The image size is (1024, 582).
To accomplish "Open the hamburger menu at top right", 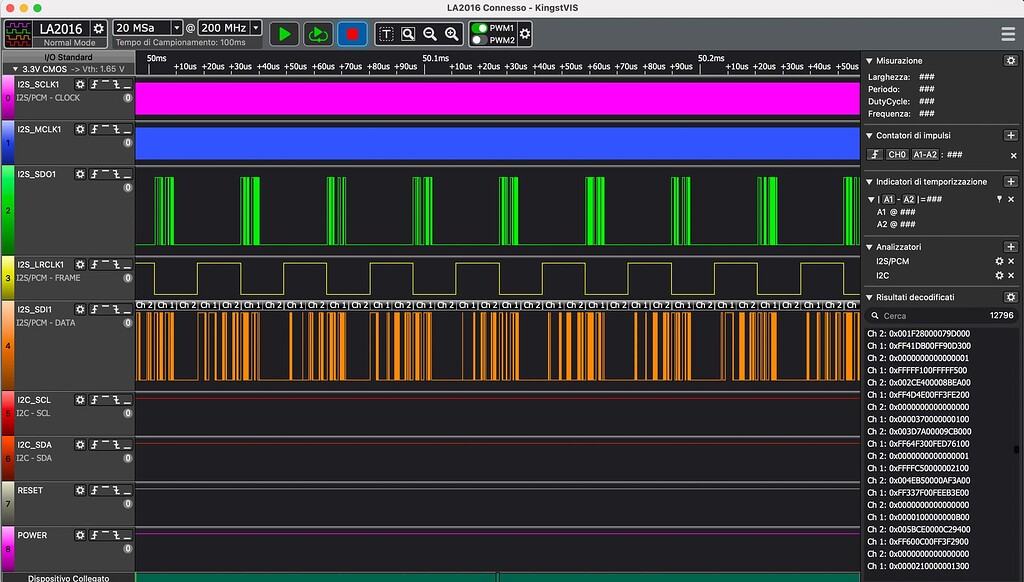I will pyautogui.click(x=1007, y=34).
